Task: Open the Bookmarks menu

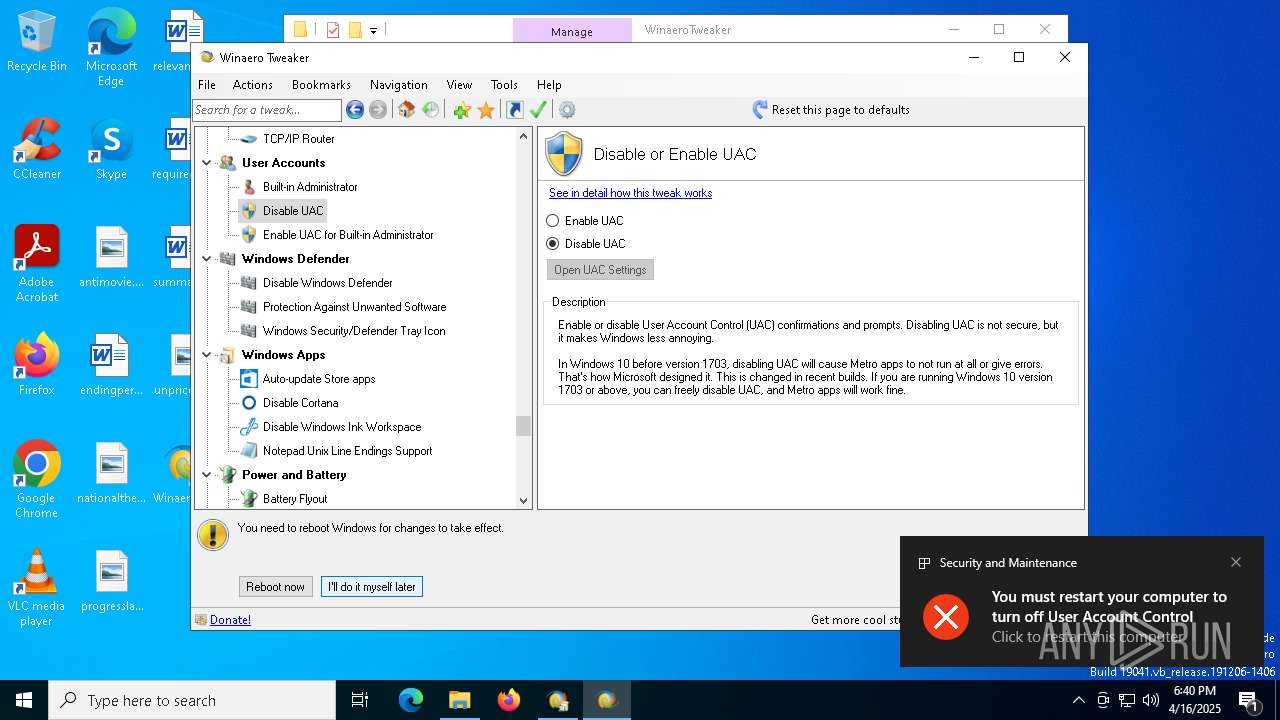Action: [x=321, y=85]
